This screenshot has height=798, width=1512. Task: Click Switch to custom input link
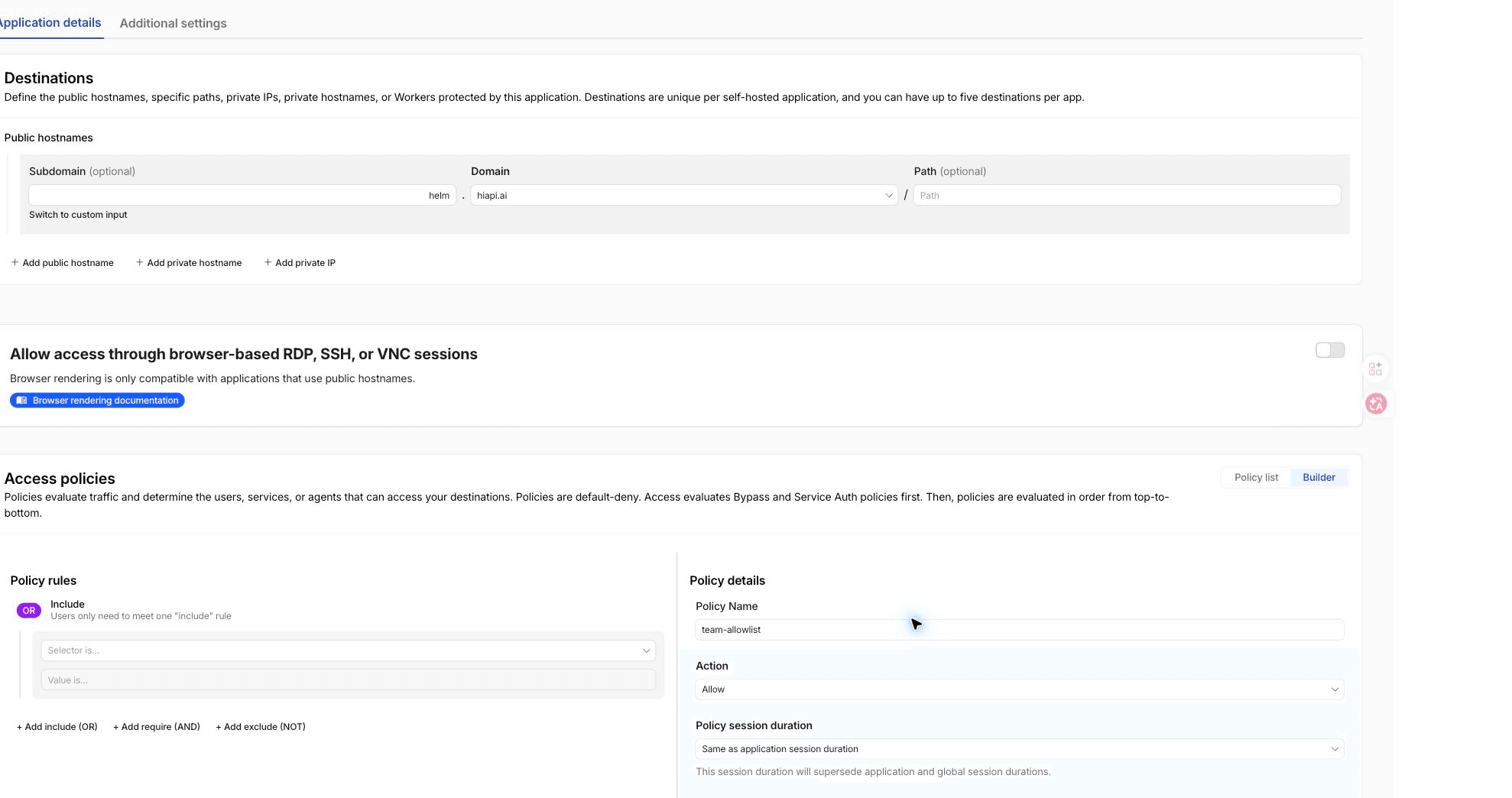tap(78, 215)
